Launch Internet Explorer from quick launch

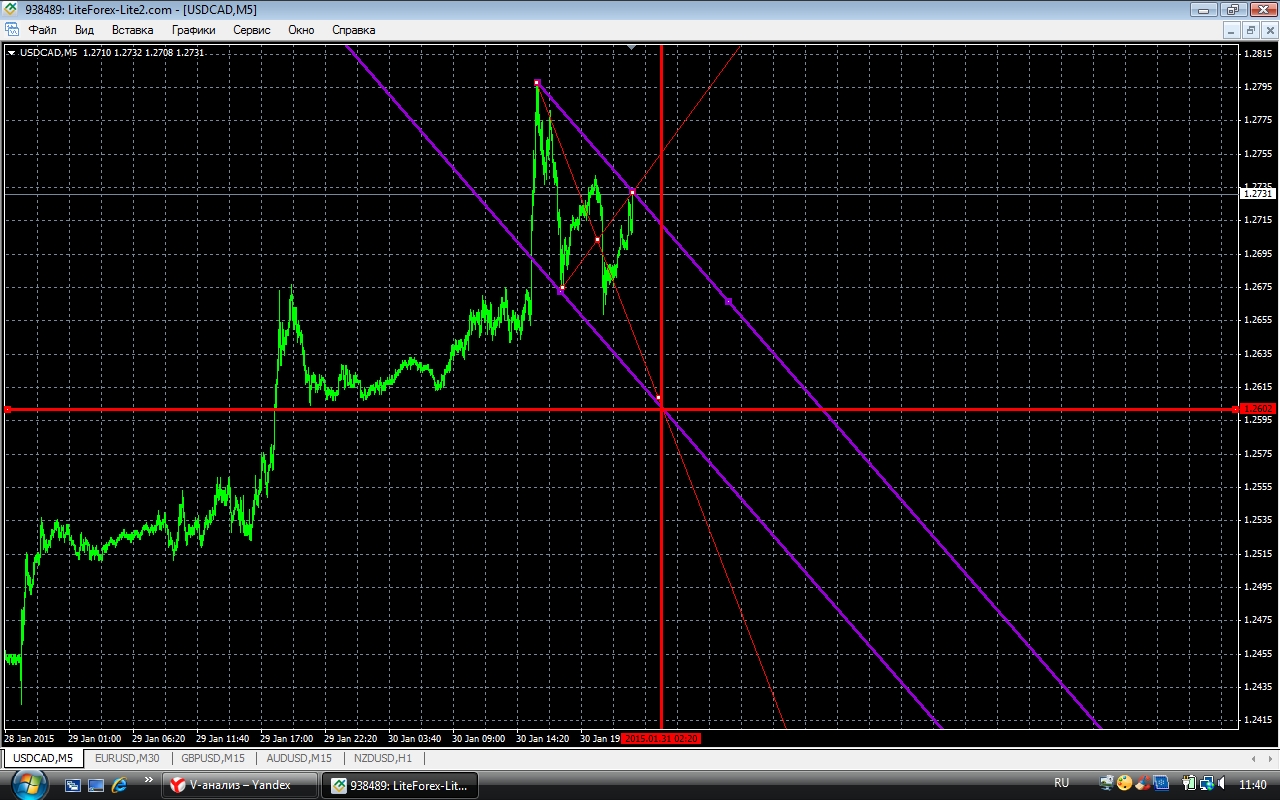[119, 785]
